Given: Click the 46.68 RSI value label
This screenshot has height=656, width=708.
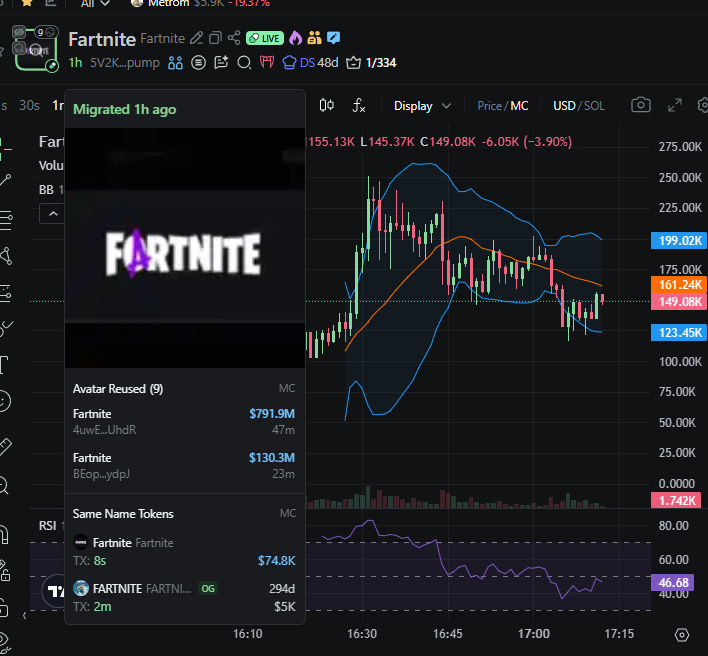Looking at the screenshot, I should [673, 582].
